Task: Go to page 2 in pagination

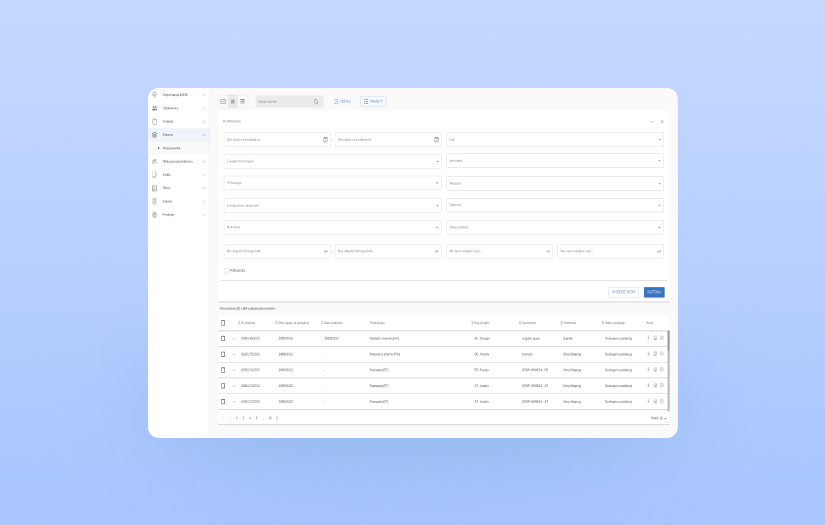Action: (237, 418)
